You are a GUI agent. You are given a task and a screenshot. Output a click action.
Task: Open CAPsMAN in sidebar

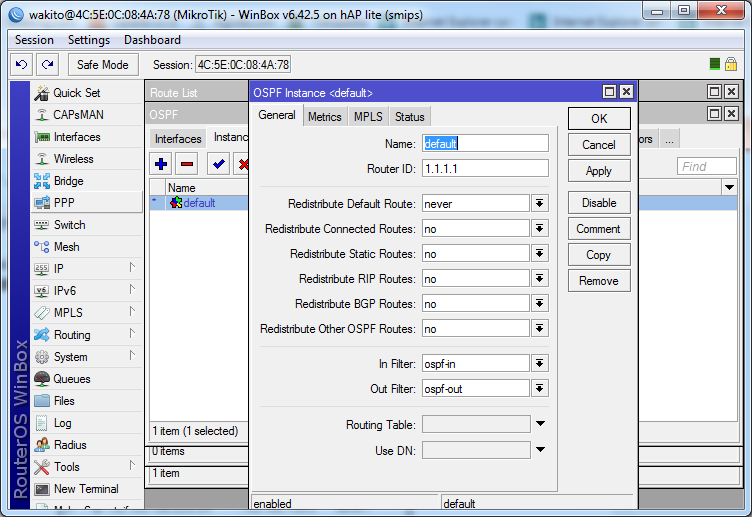coord(87,115)
